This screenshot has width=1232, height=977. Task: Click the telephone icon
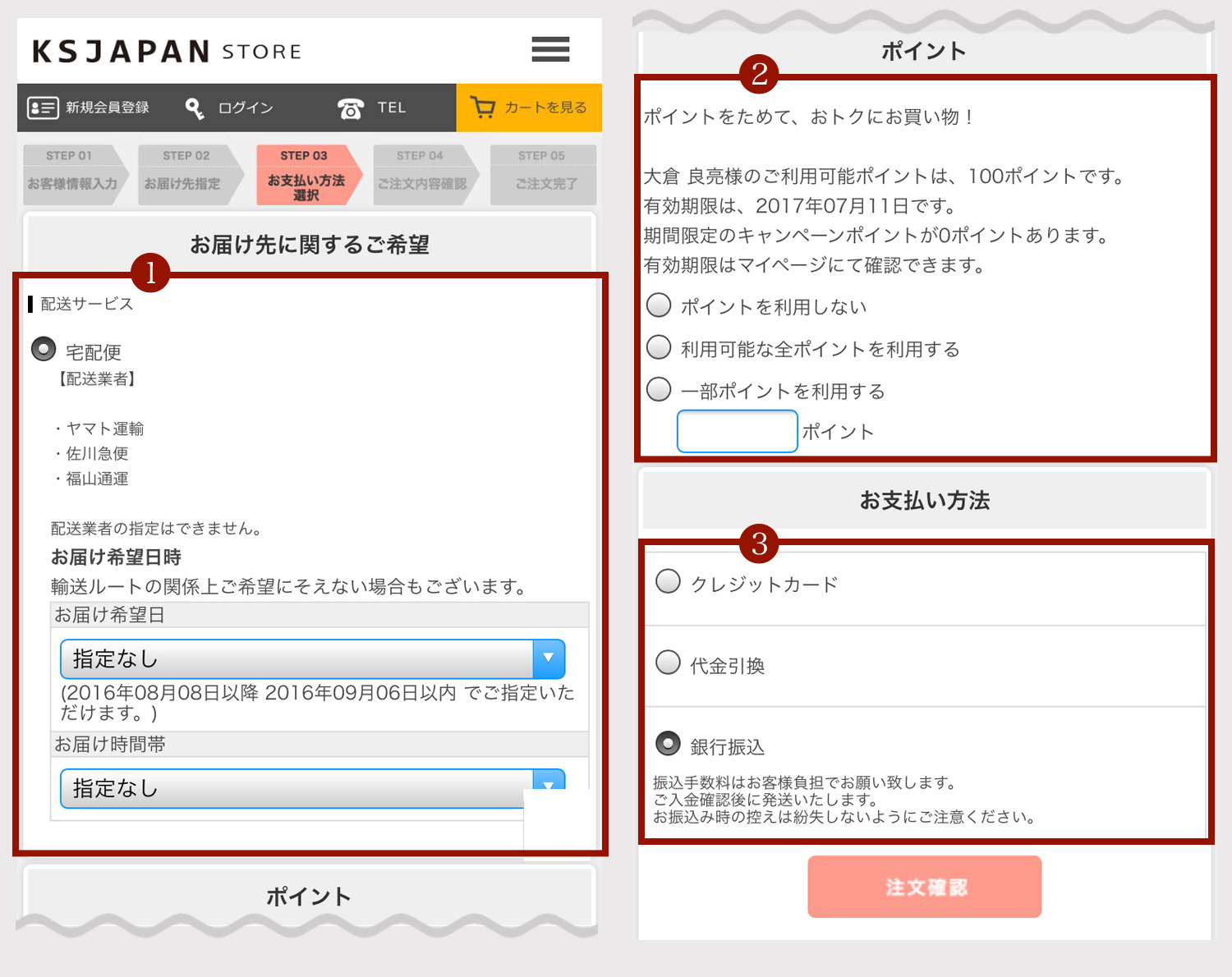351,108
